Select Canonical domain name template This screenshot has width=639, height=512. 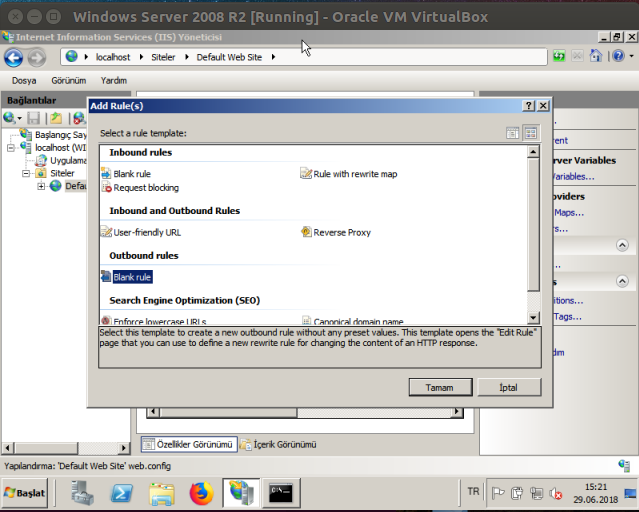pyautogui.click(x=353, y=321)
